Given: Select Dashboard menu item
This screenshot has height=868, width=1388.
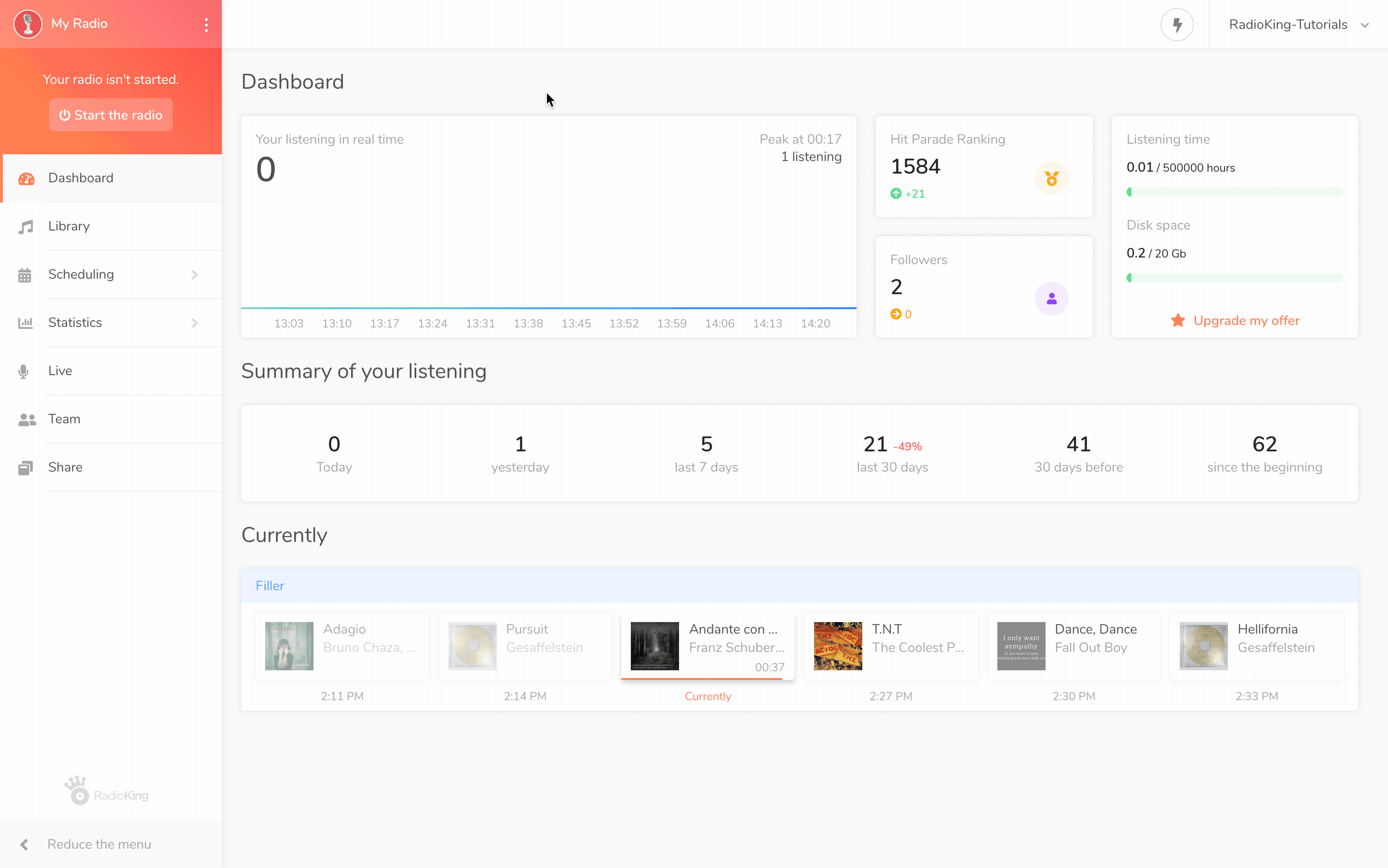Looking at the screenshot, I should tap(80, 177).
